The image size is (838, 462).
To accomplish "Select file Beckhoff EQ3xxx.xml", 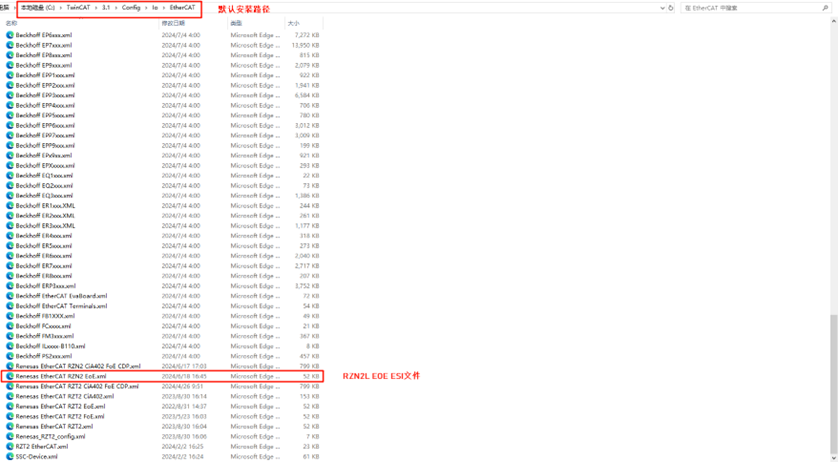I will coord(44,196).
